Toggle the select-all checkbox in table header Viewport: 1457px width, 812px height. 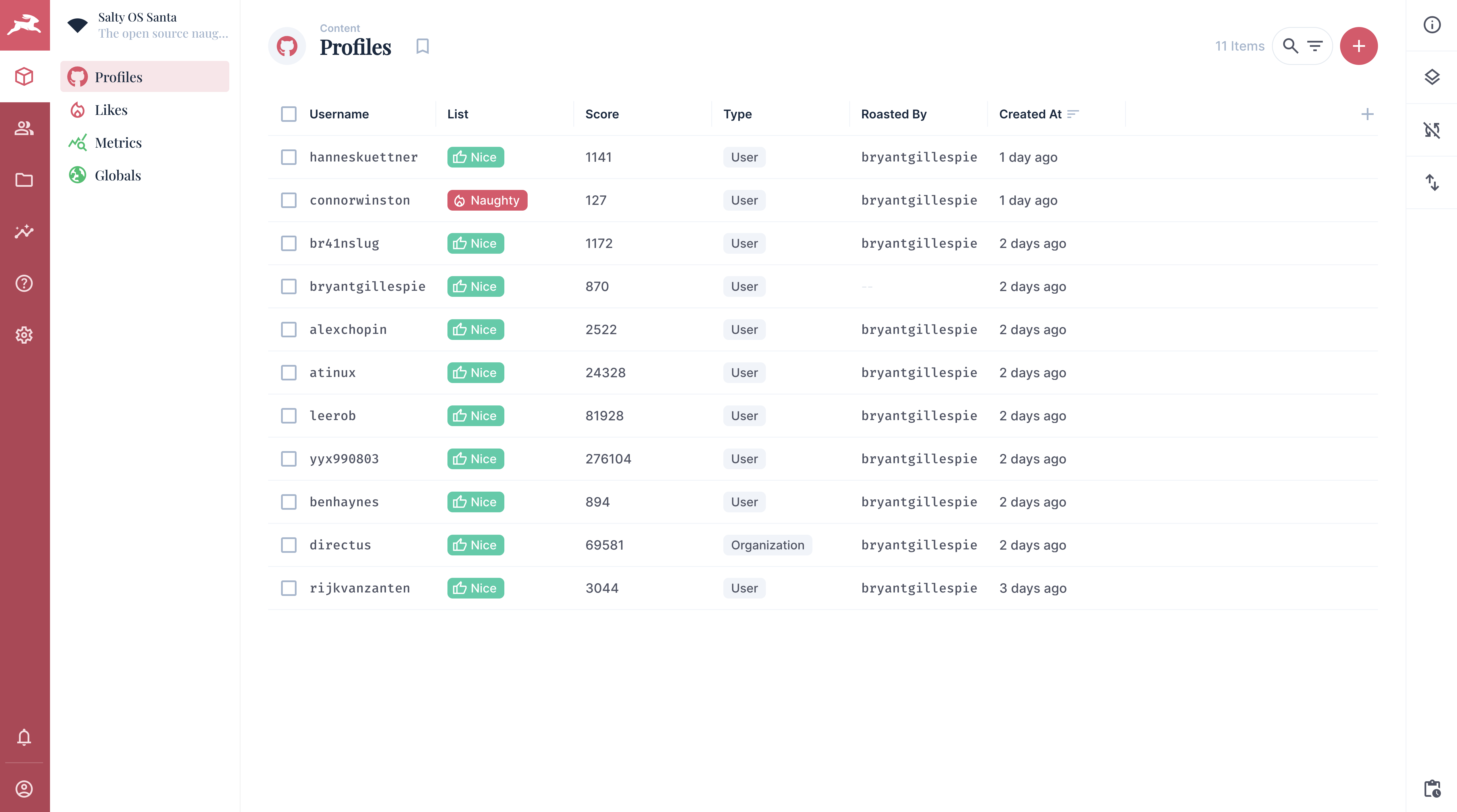point(289,114)
